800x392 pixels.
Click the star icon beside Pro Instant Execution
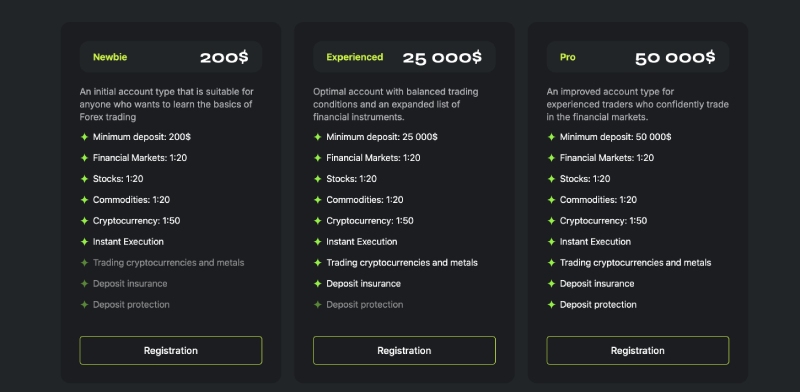point(552,241)
